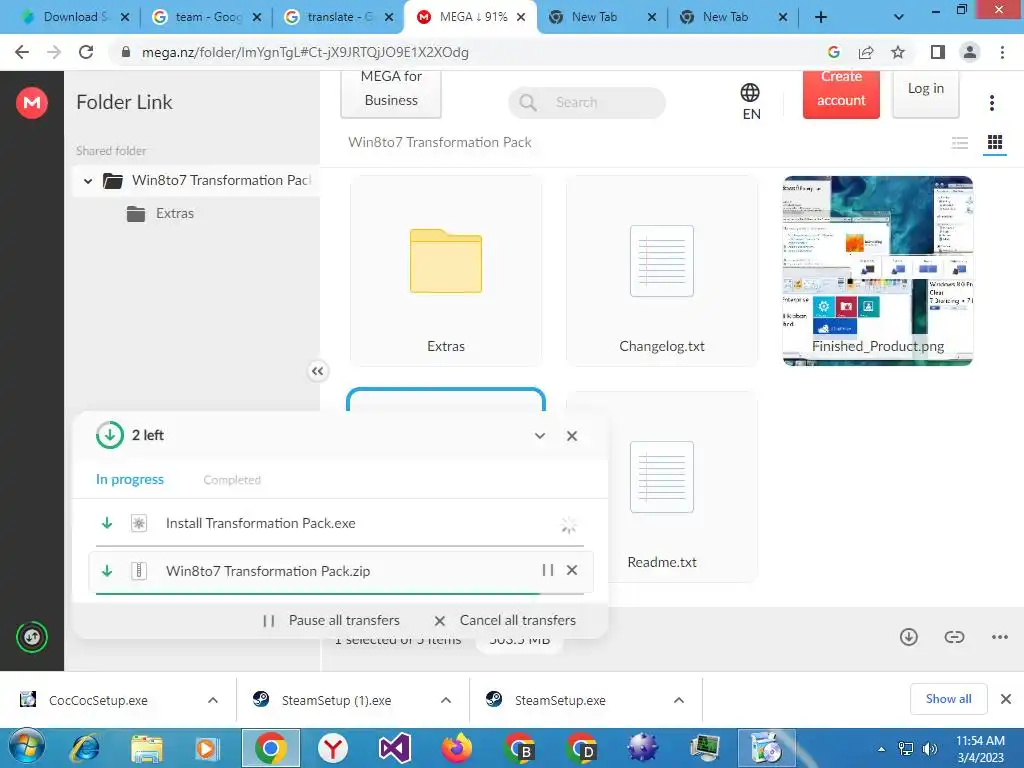Open Chrome profile icon
The width and height of the screenshot is (1024, 768).
coord(970,52)
